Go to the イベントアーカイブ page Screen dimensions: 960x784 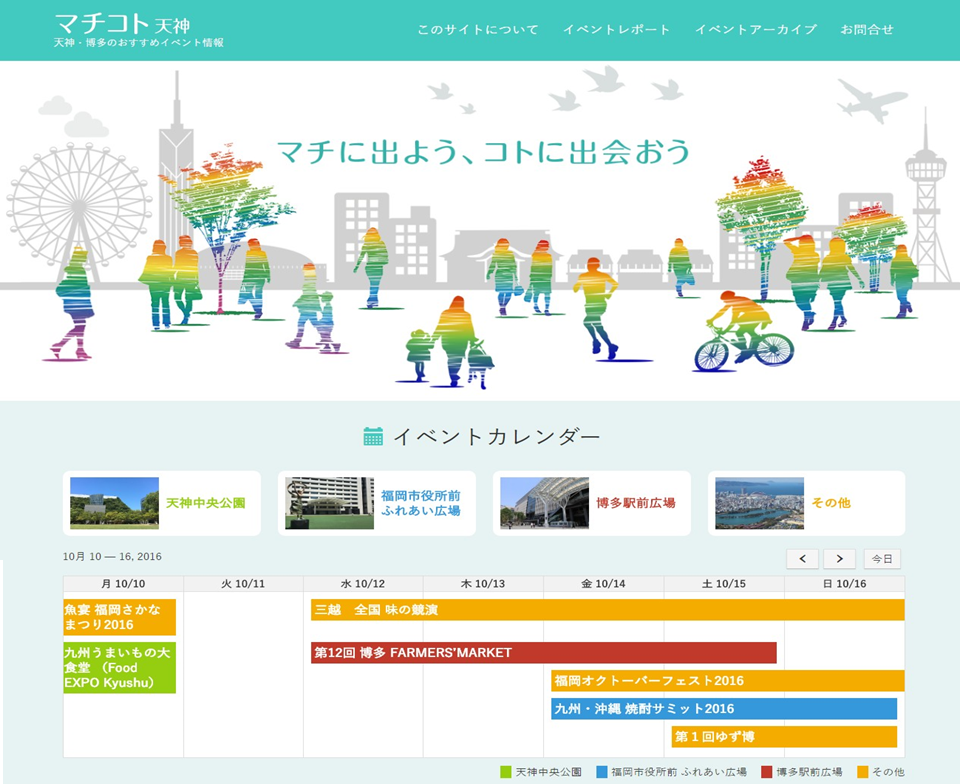pos(755,30)
